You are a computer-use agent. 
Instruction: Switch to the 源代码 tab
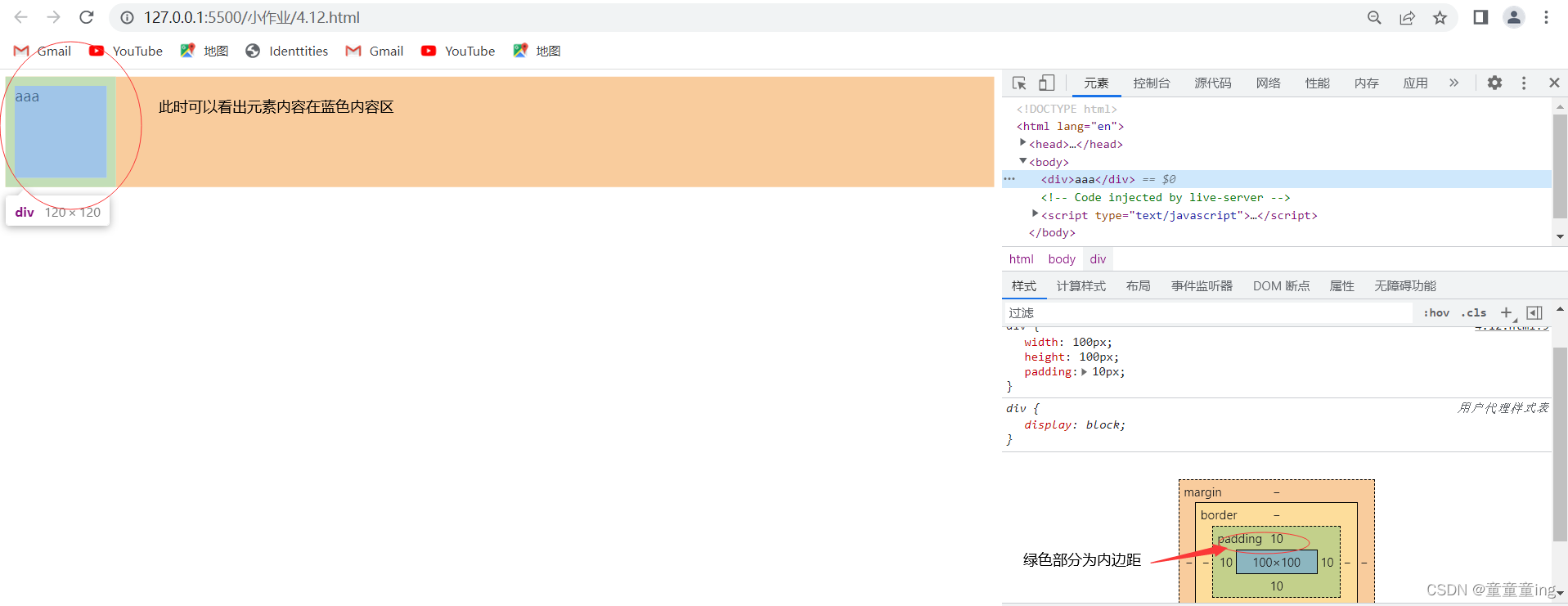tap(1212, 83)
